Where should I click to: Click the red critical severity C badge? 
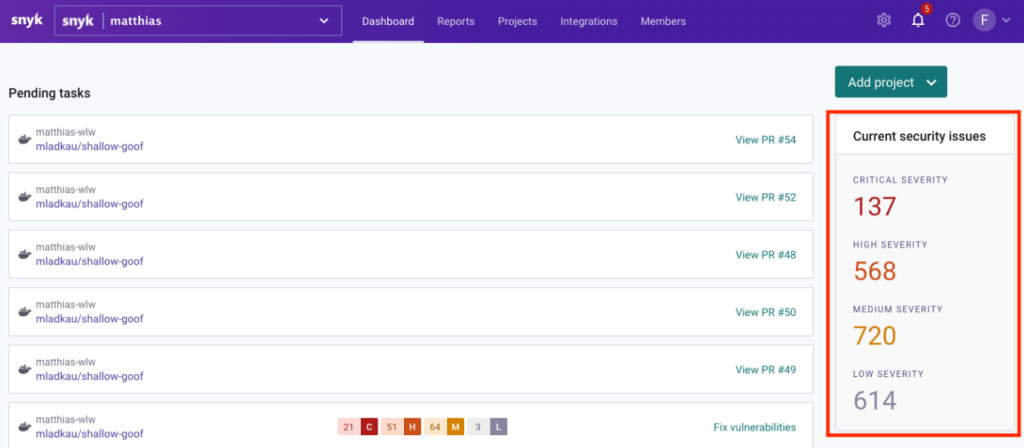368,427
